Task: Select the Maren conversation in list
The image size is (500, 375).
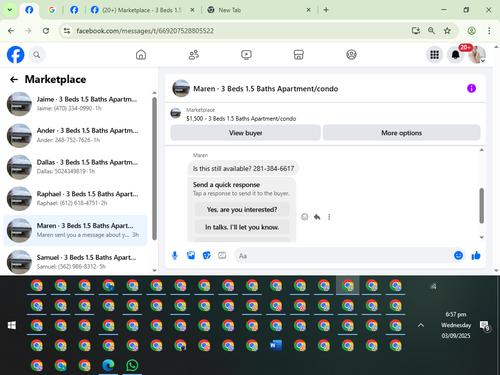Action: point(75,230)
